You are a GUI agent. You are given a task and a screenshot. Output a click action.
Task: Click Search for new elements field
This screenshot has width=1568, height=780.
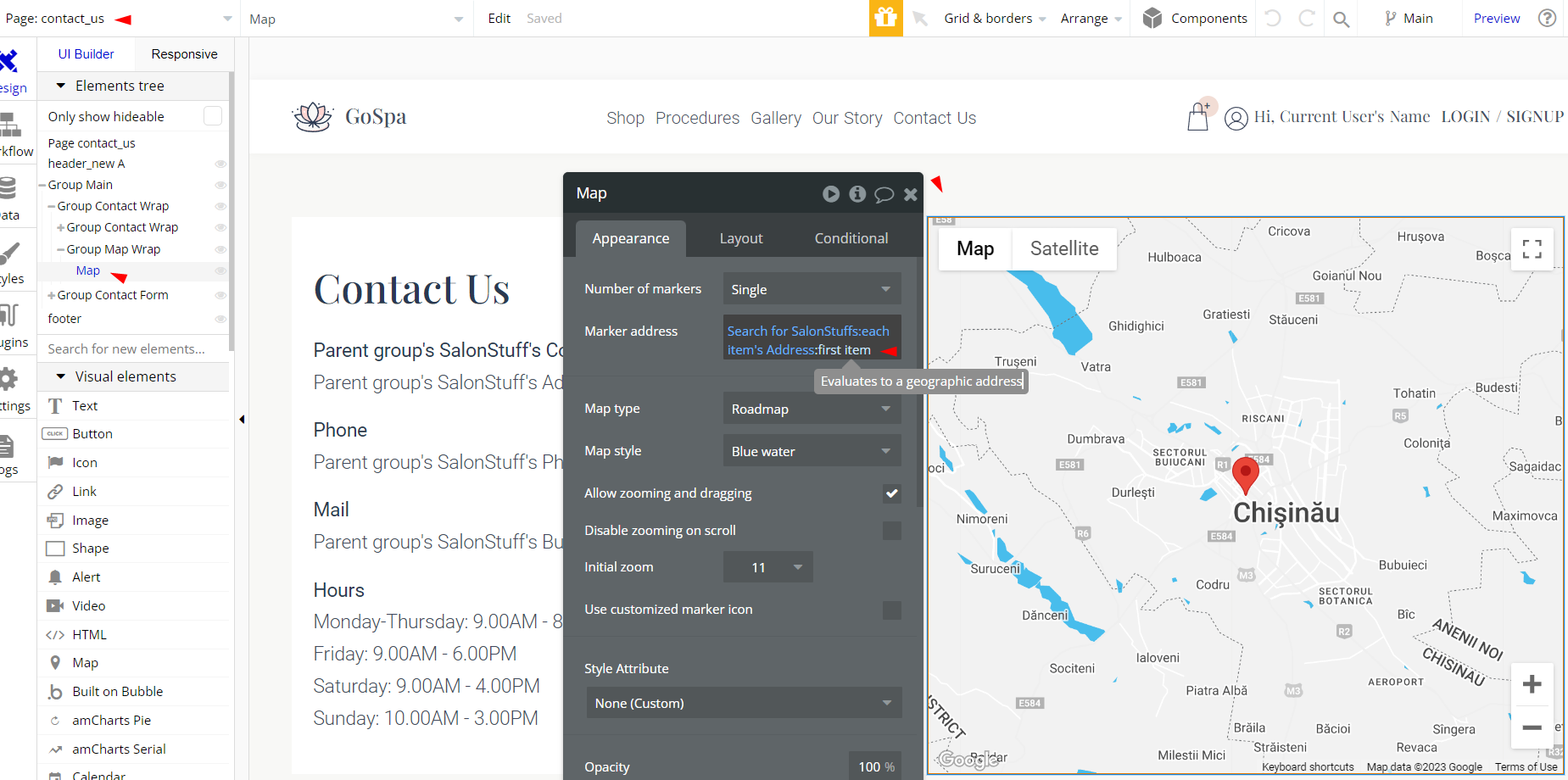coord(134,348)
